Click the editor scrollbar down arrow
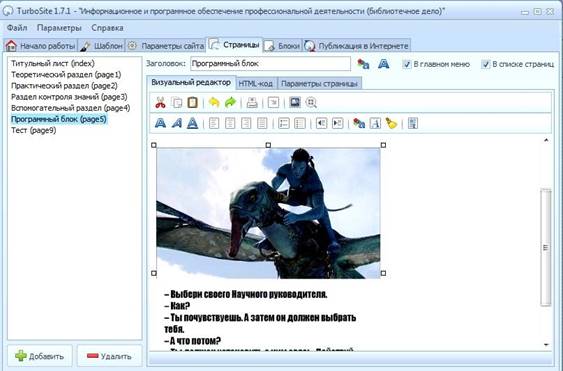Viewport: 563px width, 371px height. 546,345
